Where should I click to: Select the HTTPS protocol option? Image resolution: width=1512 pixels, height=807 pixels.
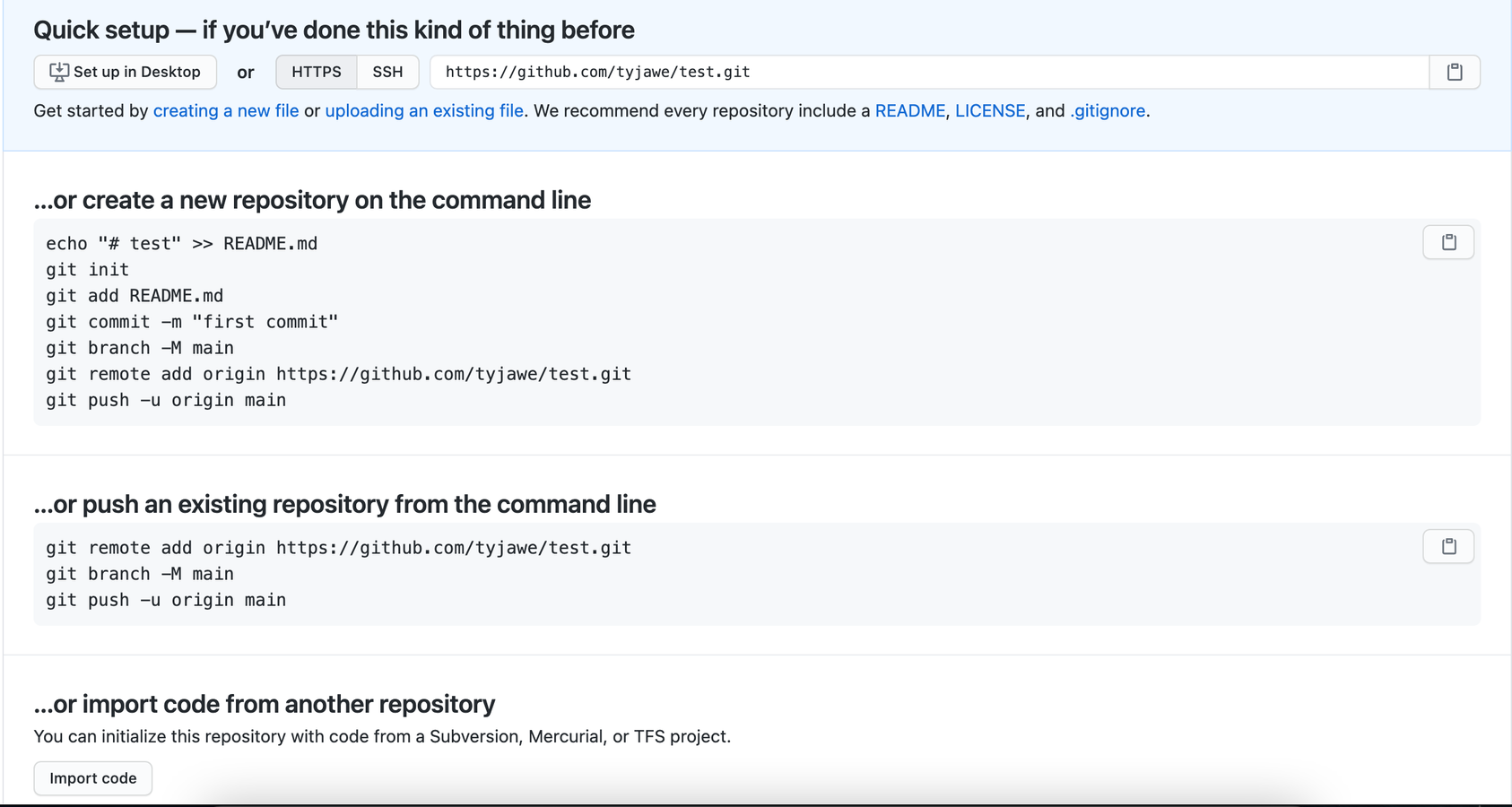[317, 72]
